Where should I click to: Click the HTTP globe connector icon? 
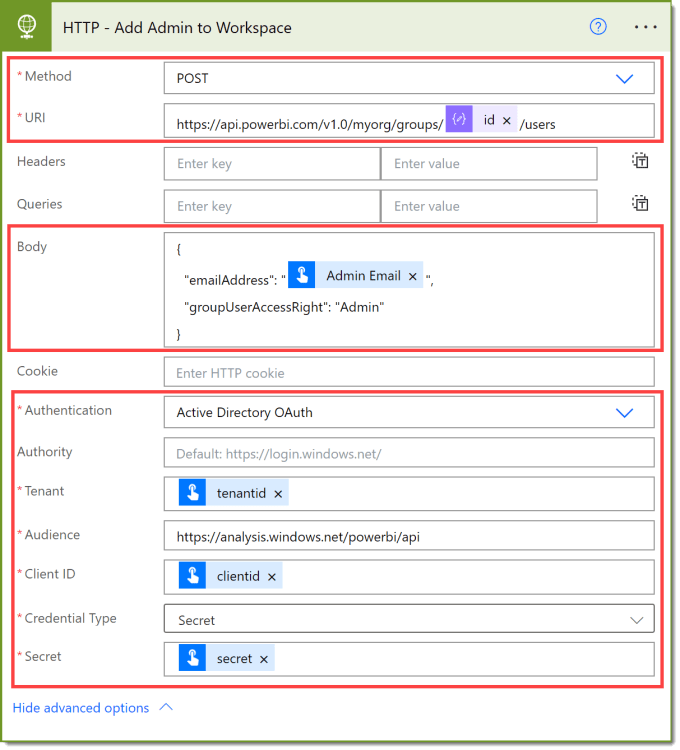26,26
